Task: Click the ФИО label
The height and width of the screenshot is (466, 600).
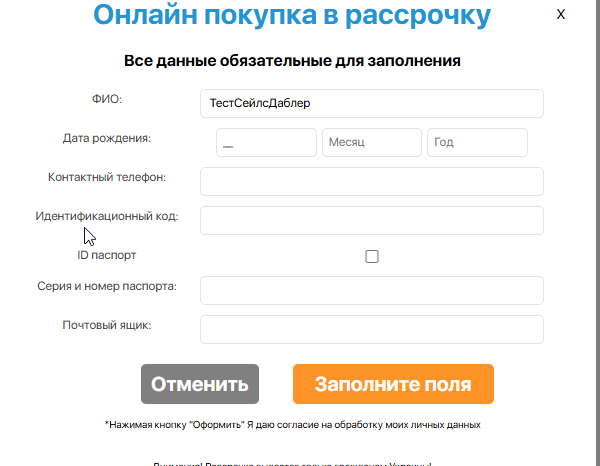Action: point(107,99)
